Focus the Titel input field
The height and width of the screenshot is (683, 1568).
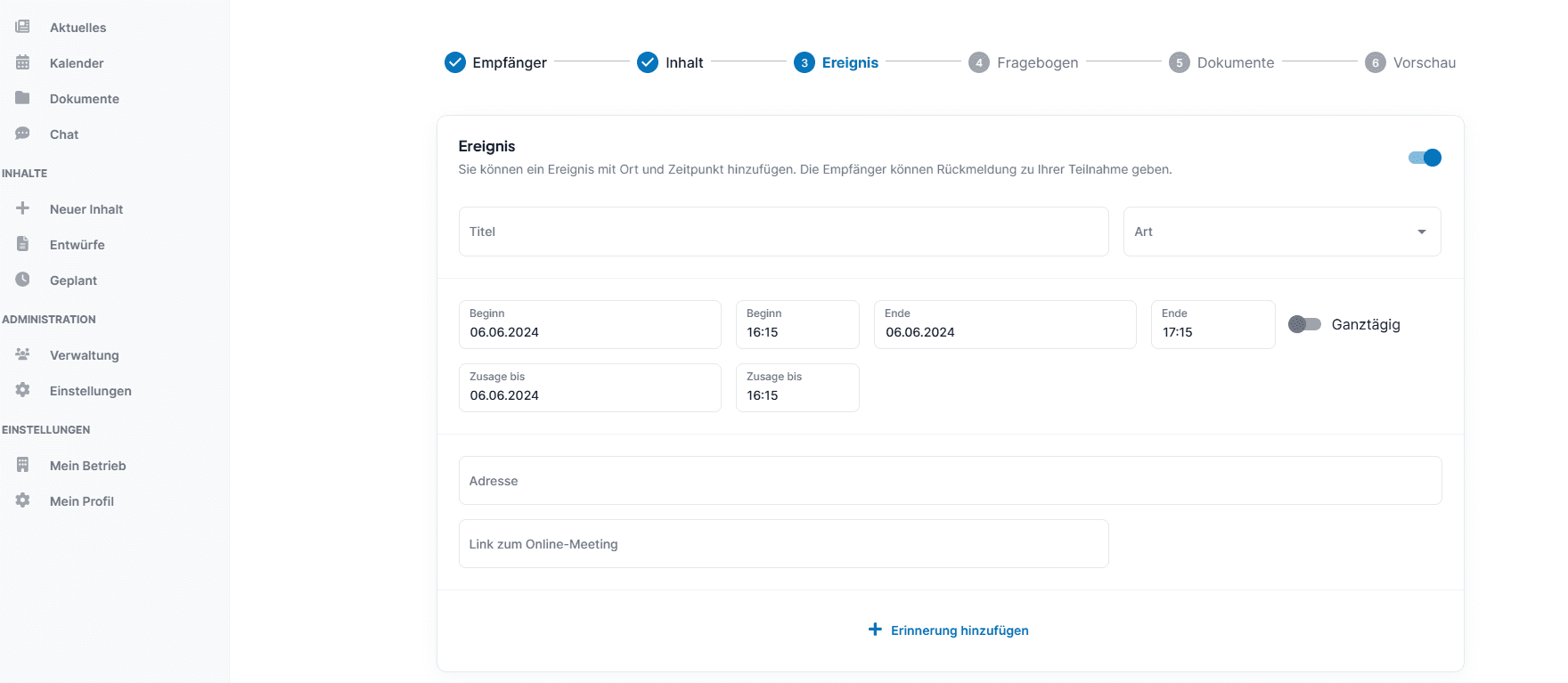(784, 232)
